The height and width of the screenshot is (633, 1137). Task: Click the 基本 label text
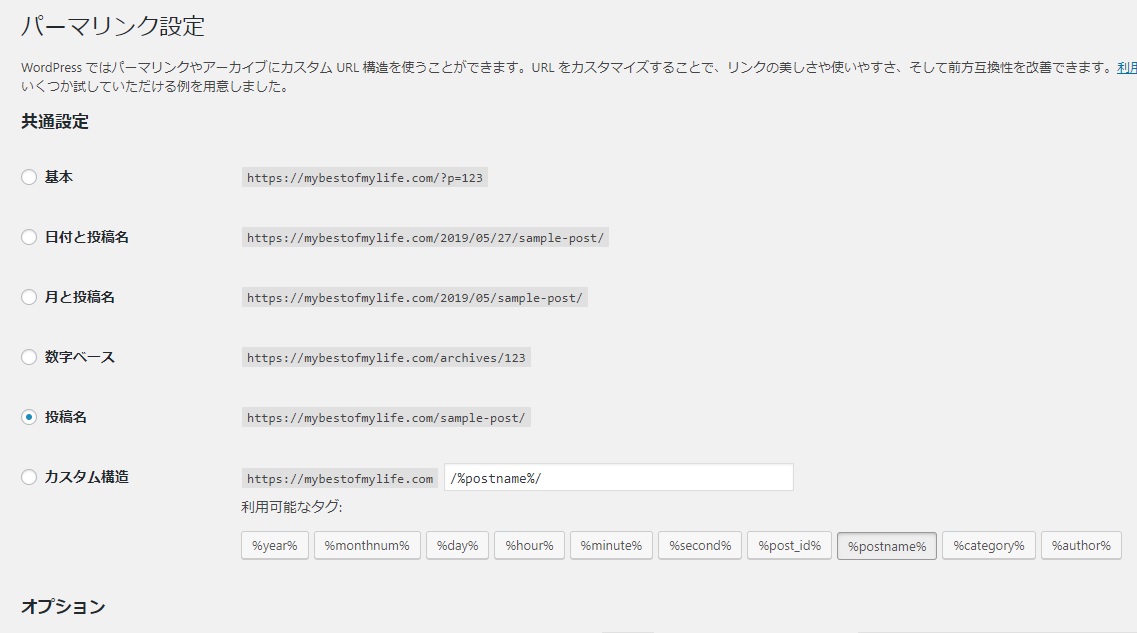click(x=59, y=177)
